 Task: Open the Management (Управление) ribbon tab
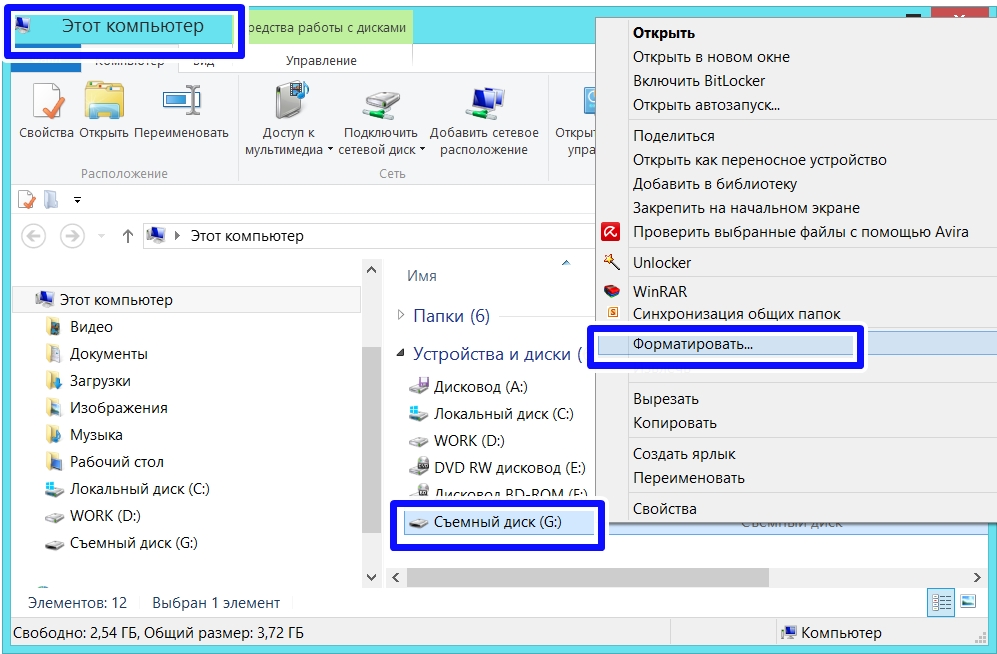click(x=321, y=61)
